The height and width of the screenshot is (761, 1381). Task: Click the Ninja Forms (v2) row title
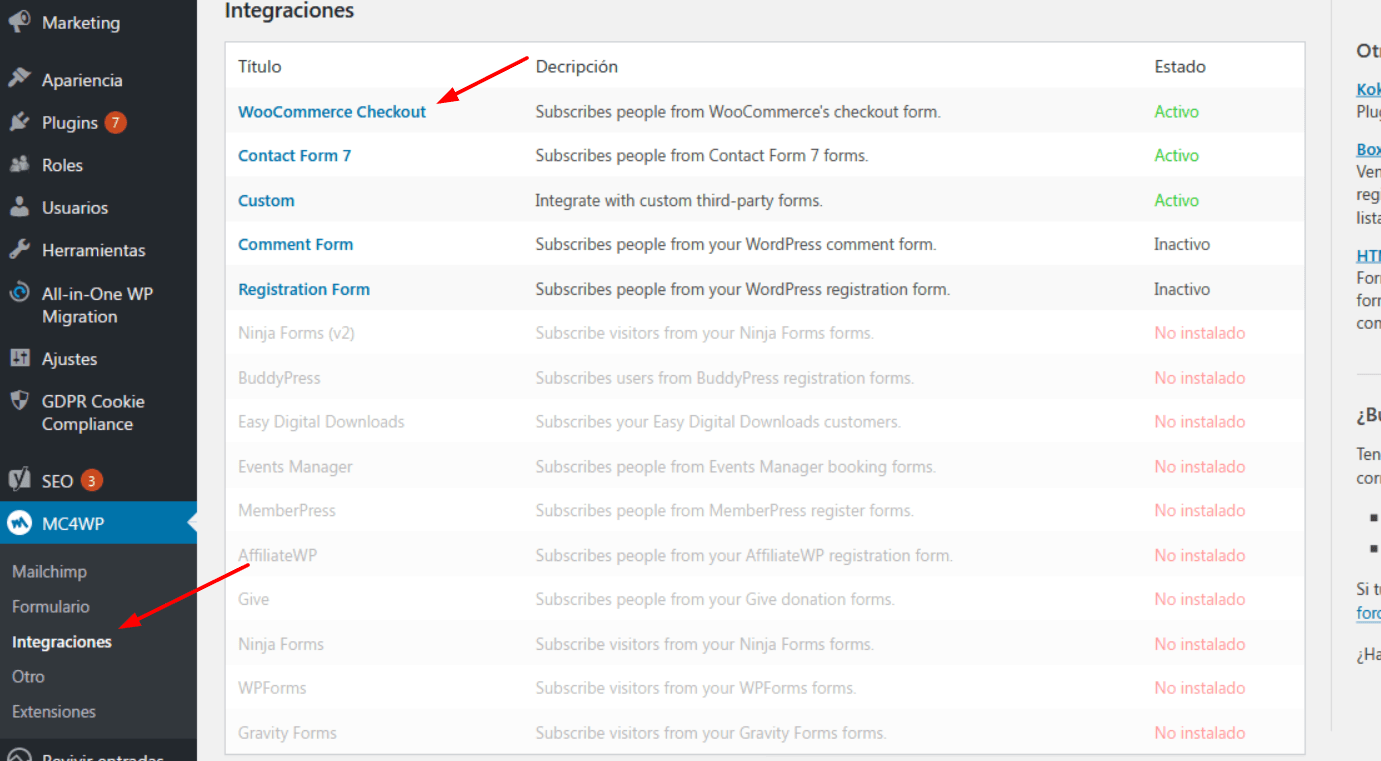pyautogui.click(x=296, y=333)
